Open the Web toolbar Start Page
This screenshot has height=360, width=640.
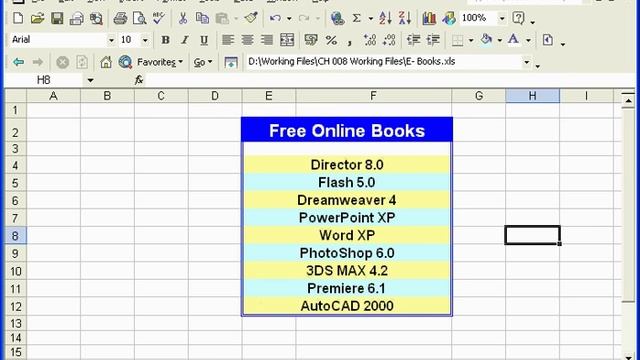click(x=106, y=62)
